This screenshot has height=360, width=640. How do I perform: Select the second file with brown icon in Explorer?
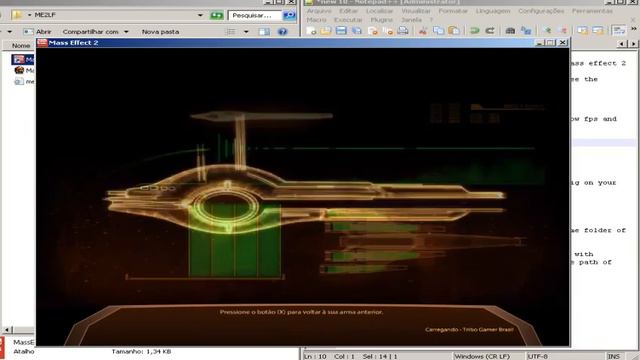pyautogui.click(x=24, y=70)
